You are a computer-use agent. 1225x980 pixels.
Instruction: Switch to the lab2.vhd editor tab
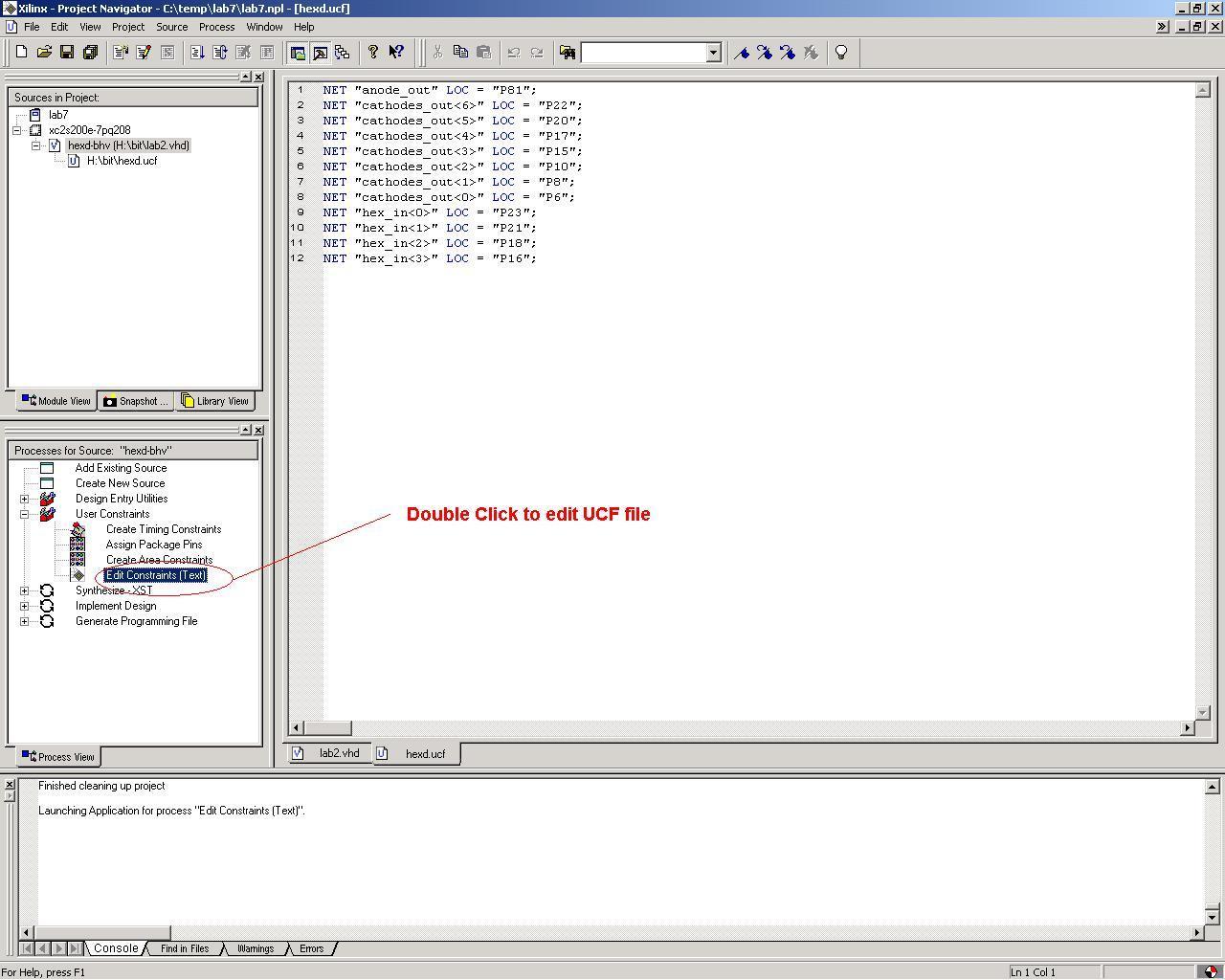click(x=329, y=753)
